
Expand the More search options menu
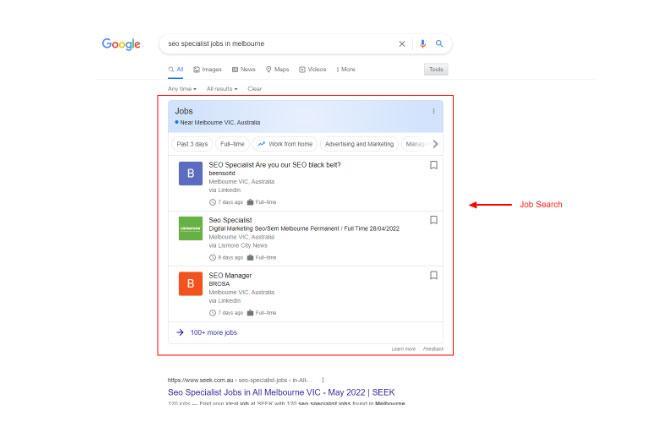346,69
